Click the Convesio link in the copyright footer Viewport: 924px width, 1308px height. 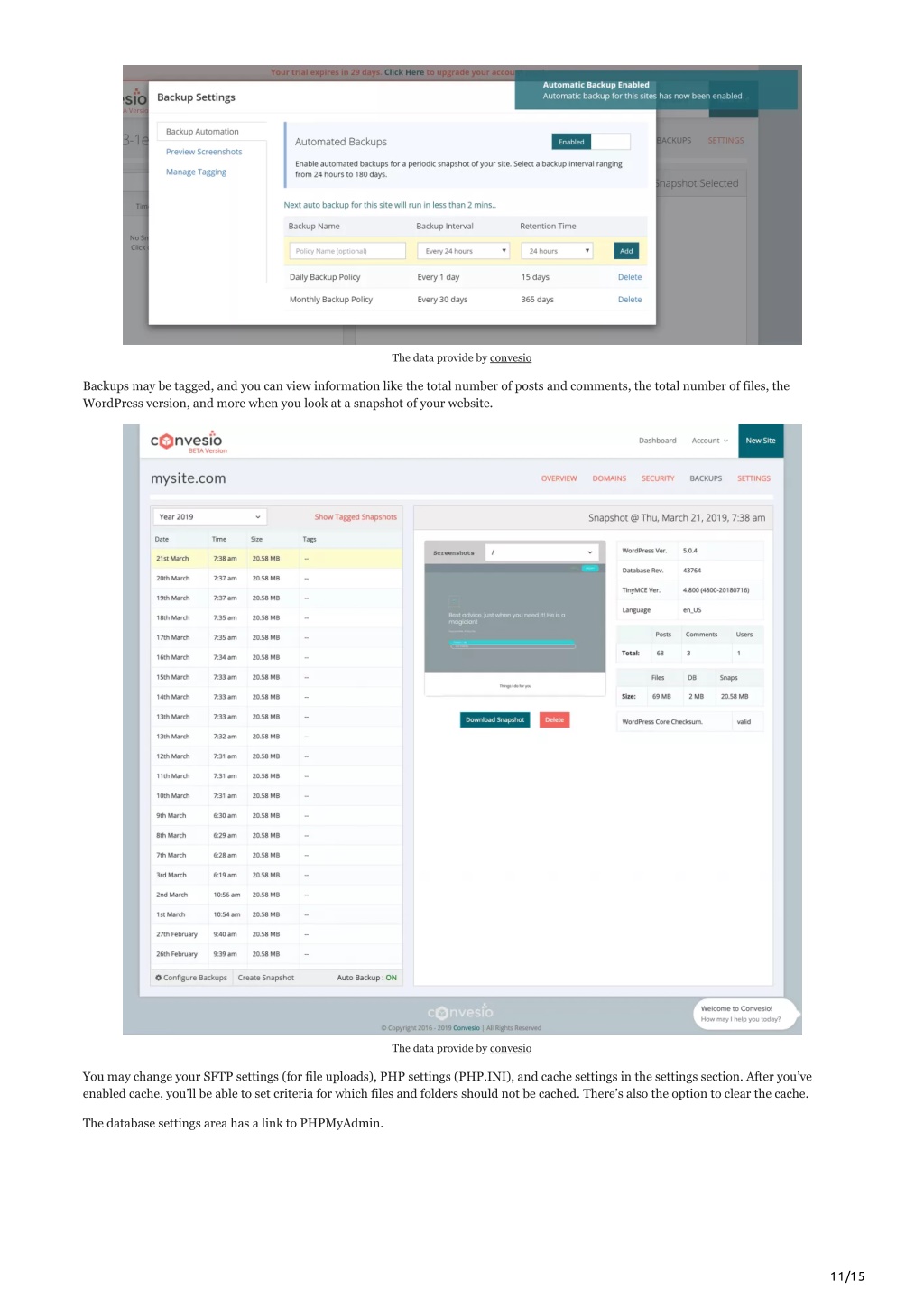coord(467,1028)
